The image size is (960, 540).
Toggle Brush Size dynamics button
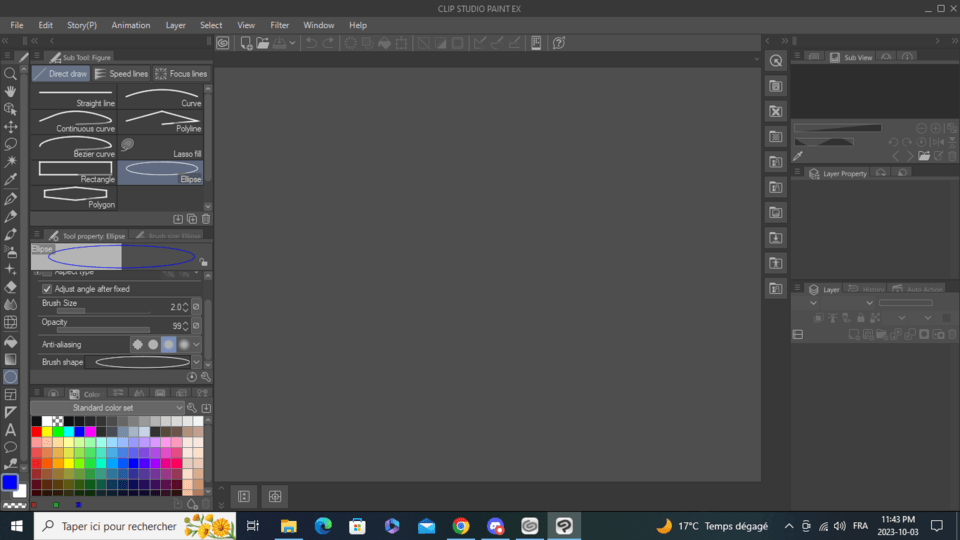(197, 307)
